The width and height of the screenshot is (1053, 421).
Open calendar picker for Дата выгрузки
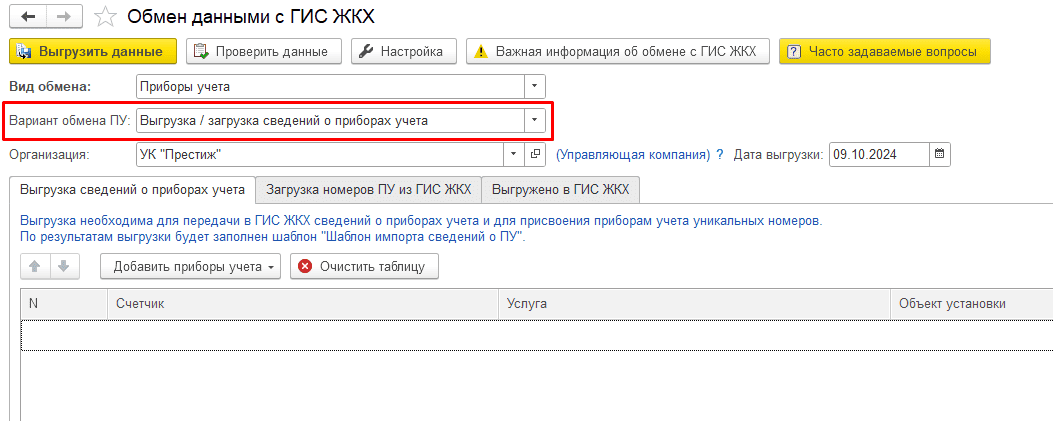(940, 154)
